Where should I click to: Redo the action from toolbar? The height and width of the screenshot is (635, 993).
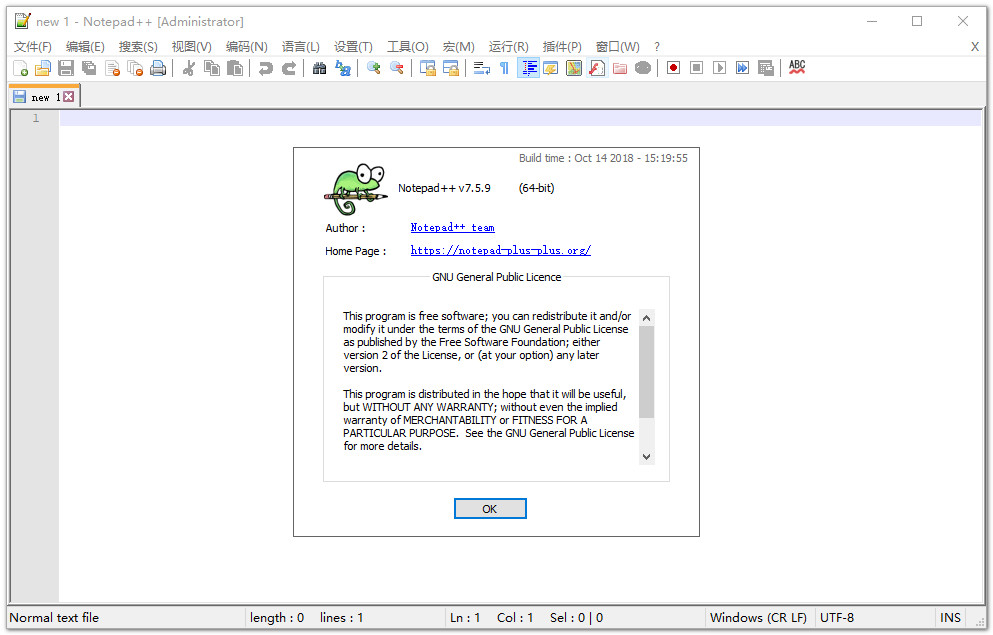pyautogui.click(x=289, y=68)
